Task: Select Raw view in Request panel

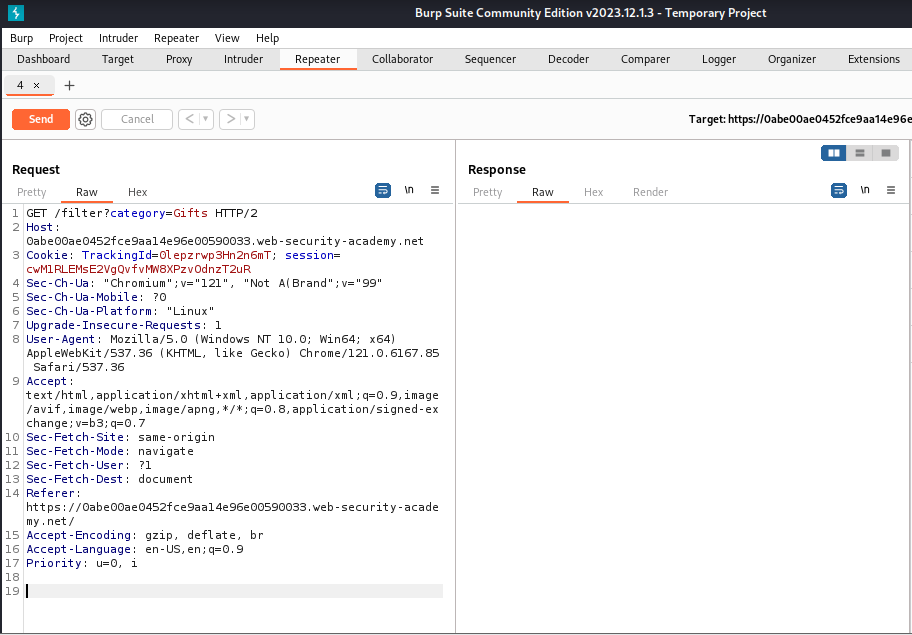Action: [87, 192]
